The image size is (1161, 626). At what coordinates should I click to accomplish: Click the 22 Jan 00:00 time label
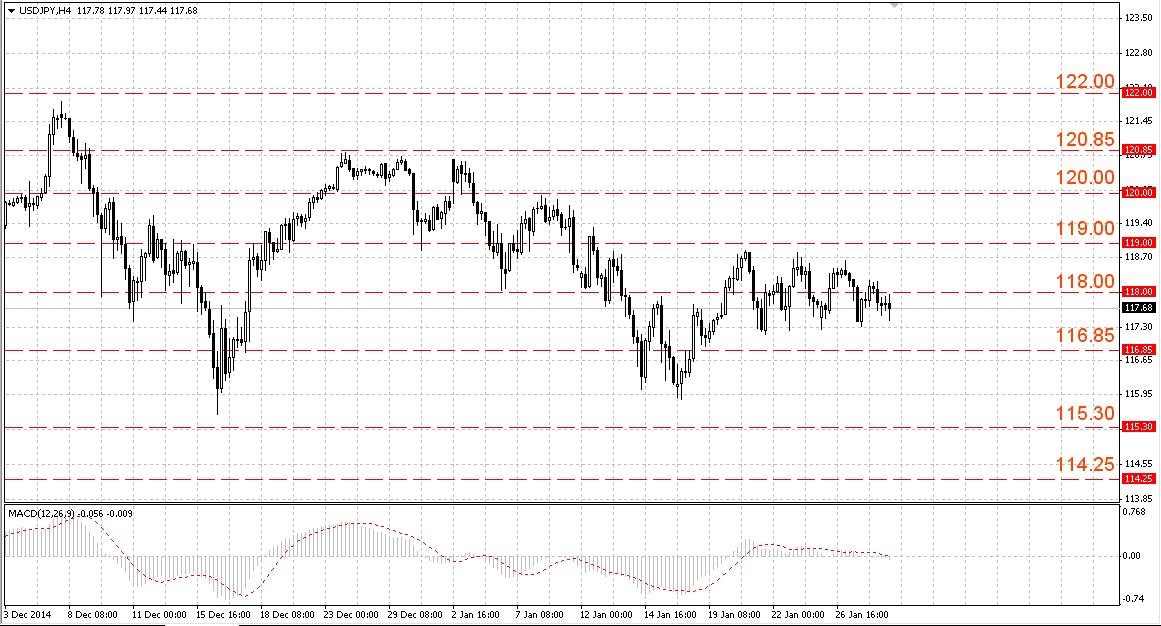tap(798, 615)
